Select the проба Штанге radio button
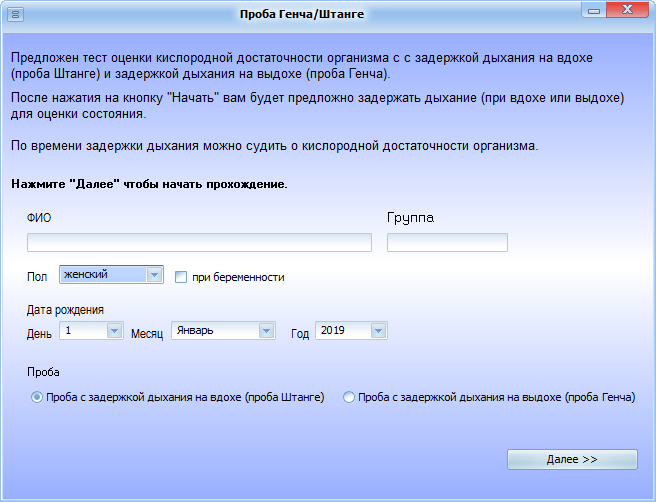 (x=37, y=397)
